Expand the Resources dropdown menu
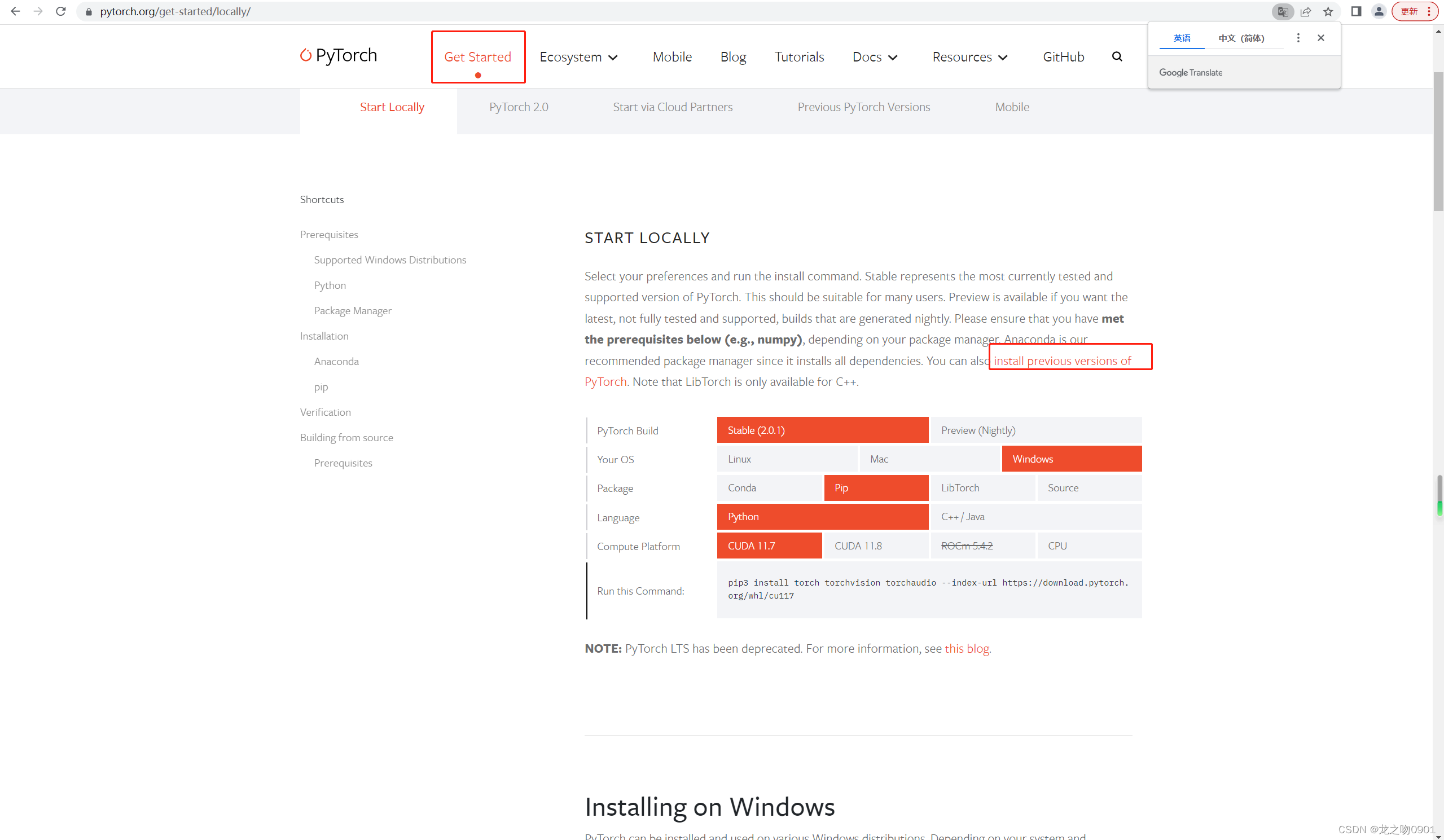This screenshot has width=1444, height=840. pyautogui.click(x=970, y=57)
